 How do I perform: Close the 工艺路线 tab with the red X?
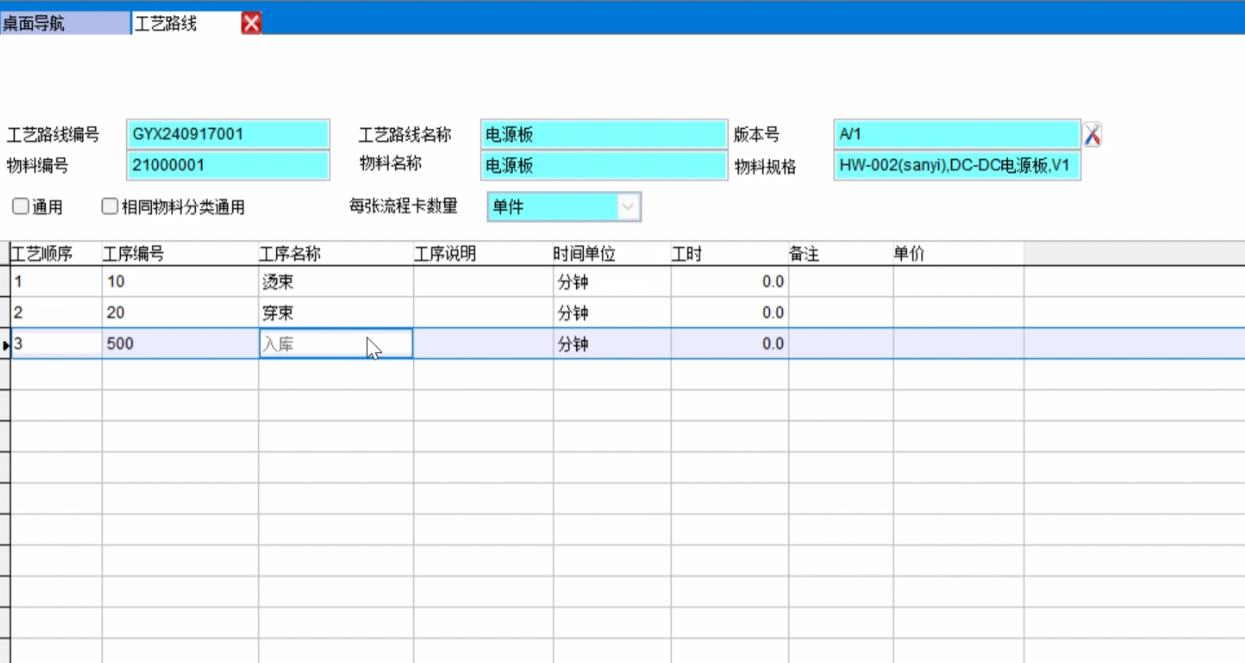point(251,24)
